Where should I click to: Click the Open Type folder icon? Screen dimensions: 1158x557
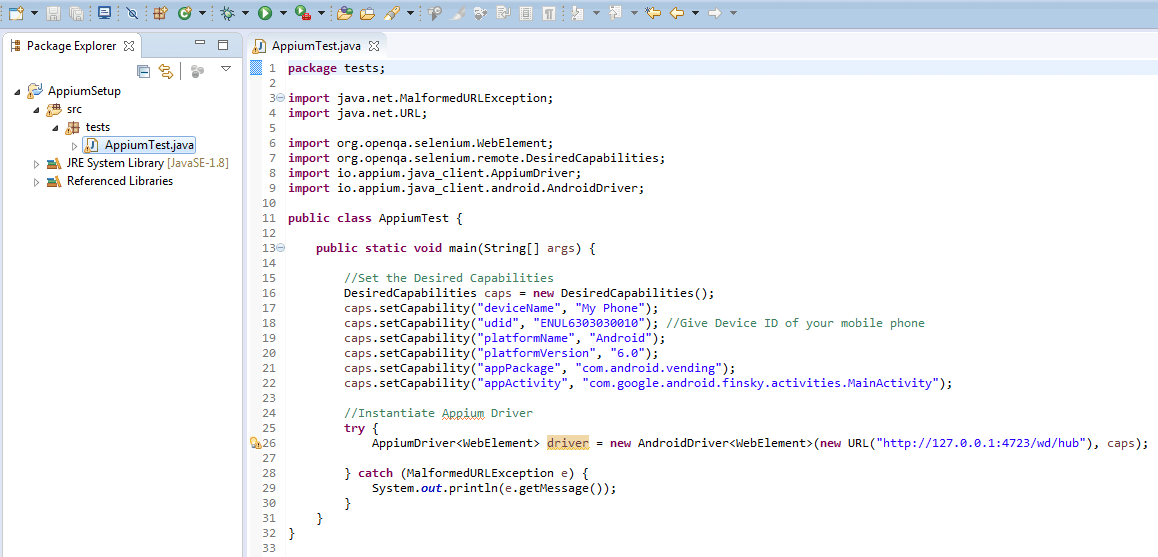(x=343, y=13)
